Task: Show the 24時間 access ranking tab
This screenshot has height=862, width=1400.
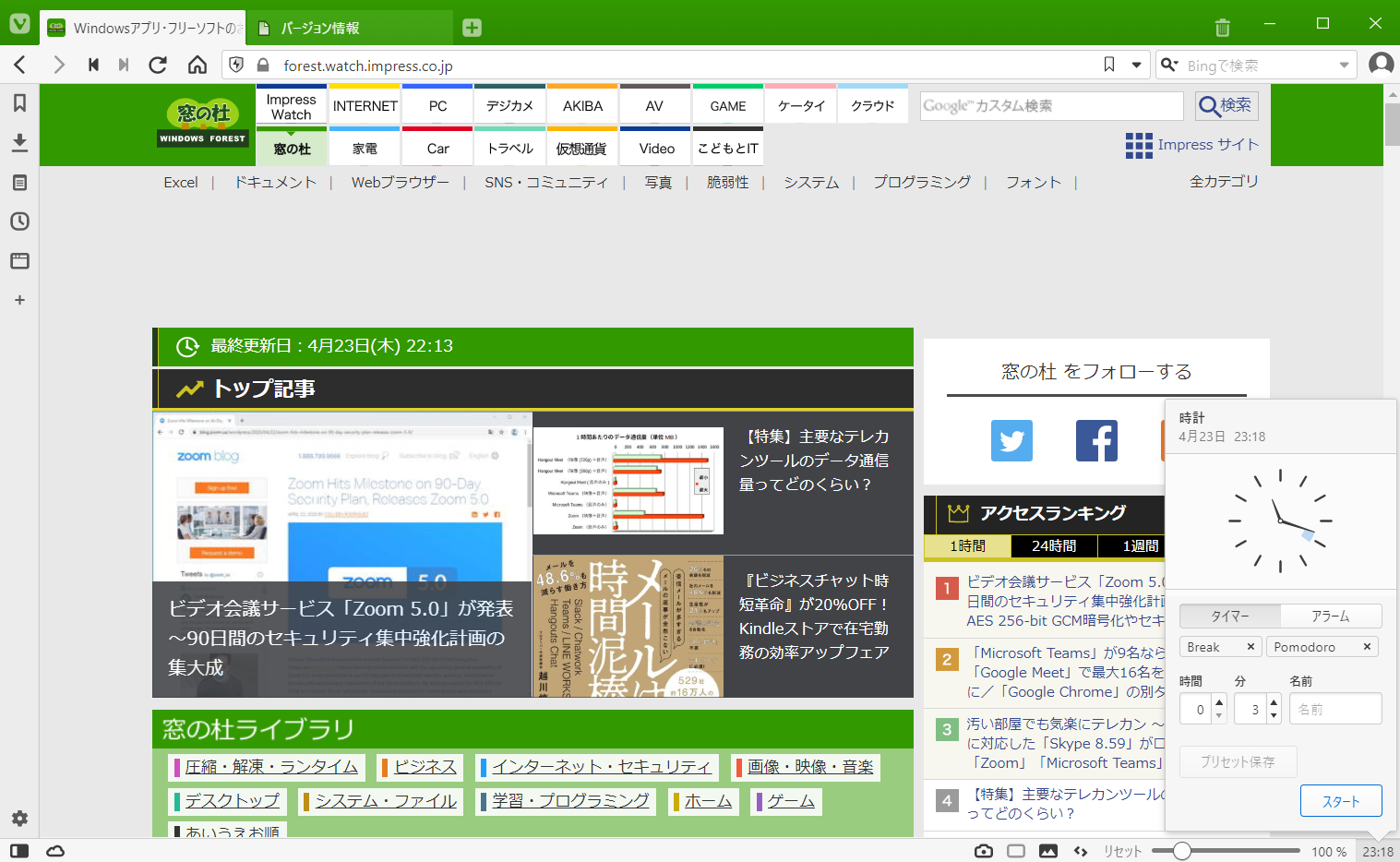Action: click(x=1054, y=545)
